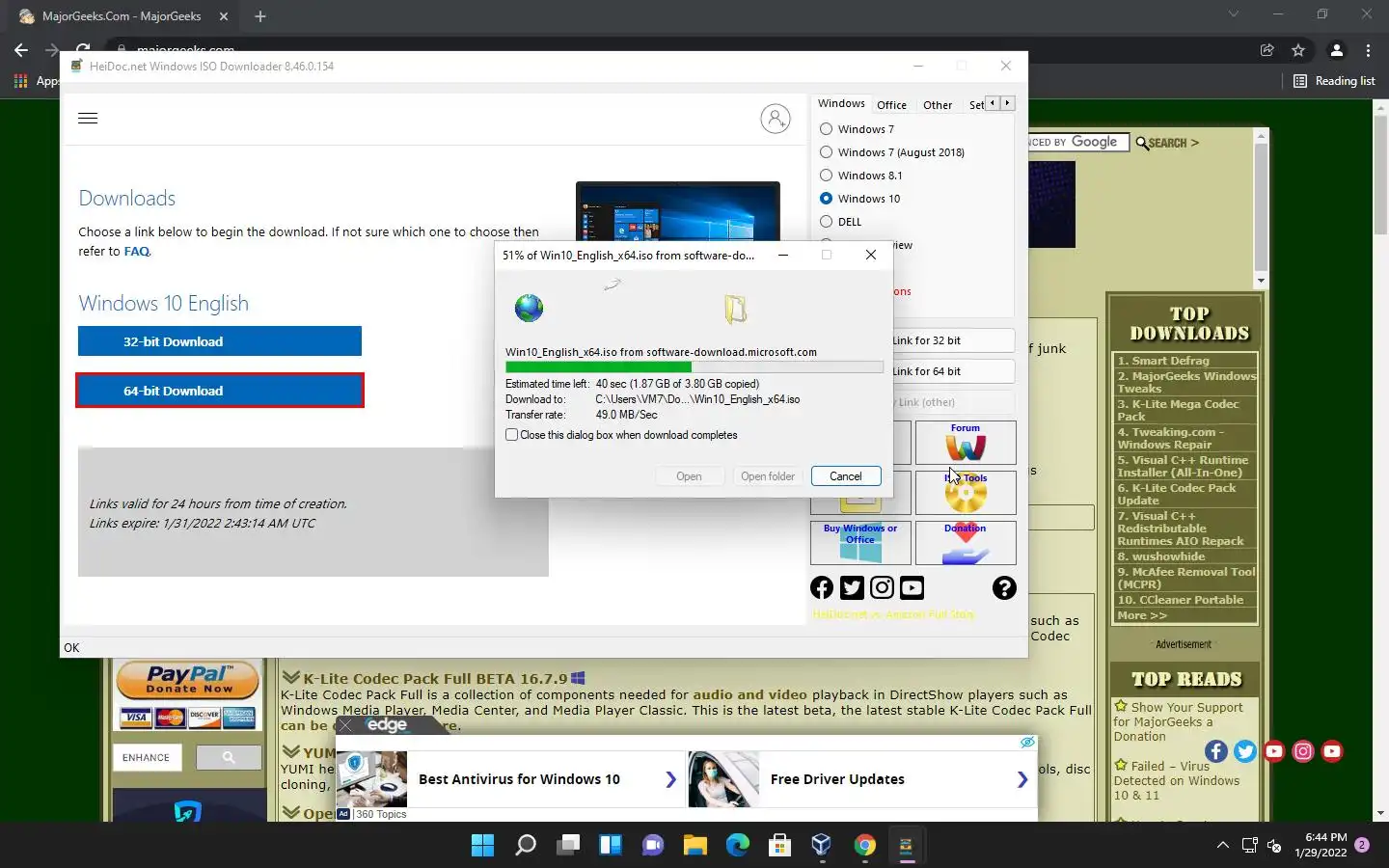The image size is (1389, 868).
Task: Click the user account icon in HeiDoc
Action: (x=776, y=118)
